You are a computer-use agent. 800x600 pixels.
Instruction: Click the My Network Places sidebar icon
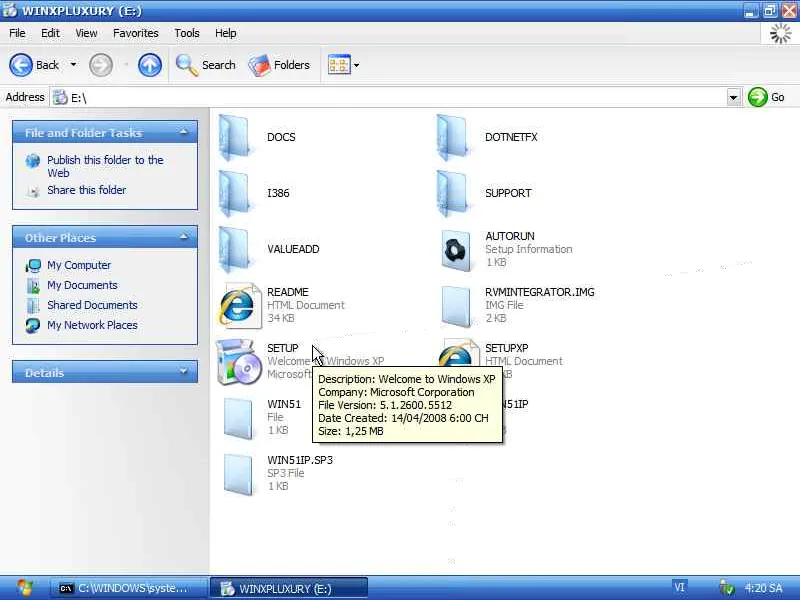[33, 326]
